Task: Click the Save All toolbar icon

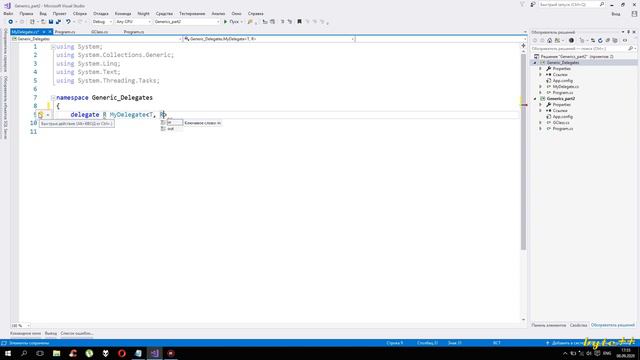Action: click(x=58, y=22)
